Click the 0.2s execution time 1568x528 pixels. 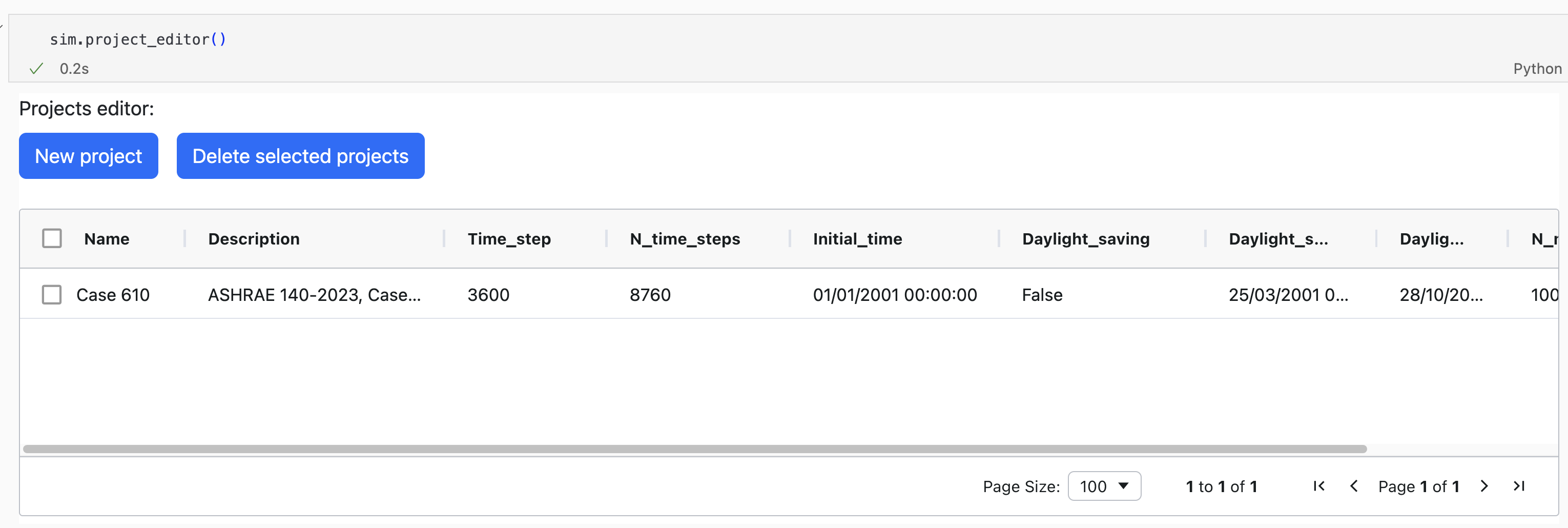(x=74, y=68)
